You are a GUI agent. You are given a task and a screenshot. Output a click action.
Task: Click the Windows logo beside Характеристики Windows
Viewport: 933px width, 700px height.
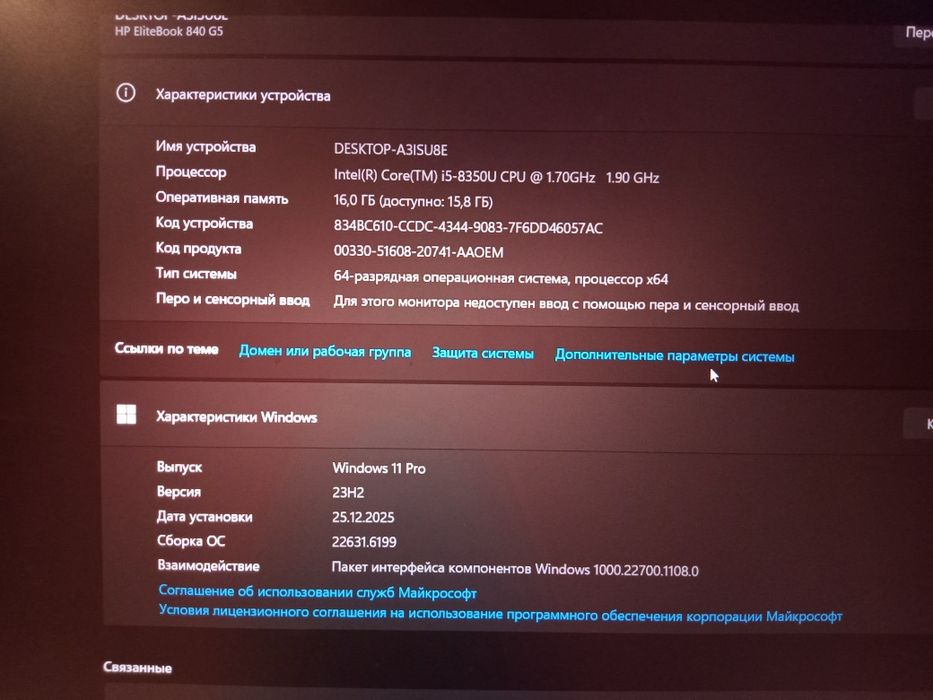(x=126, y=414)
